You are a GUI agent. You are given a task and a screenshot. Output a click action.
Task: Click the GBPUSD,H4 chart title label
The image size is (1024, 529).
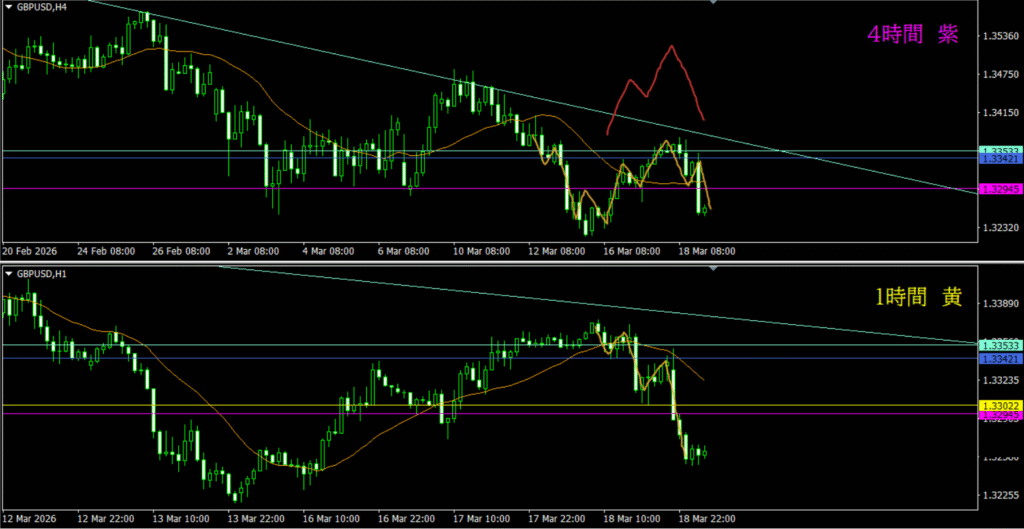42,6
